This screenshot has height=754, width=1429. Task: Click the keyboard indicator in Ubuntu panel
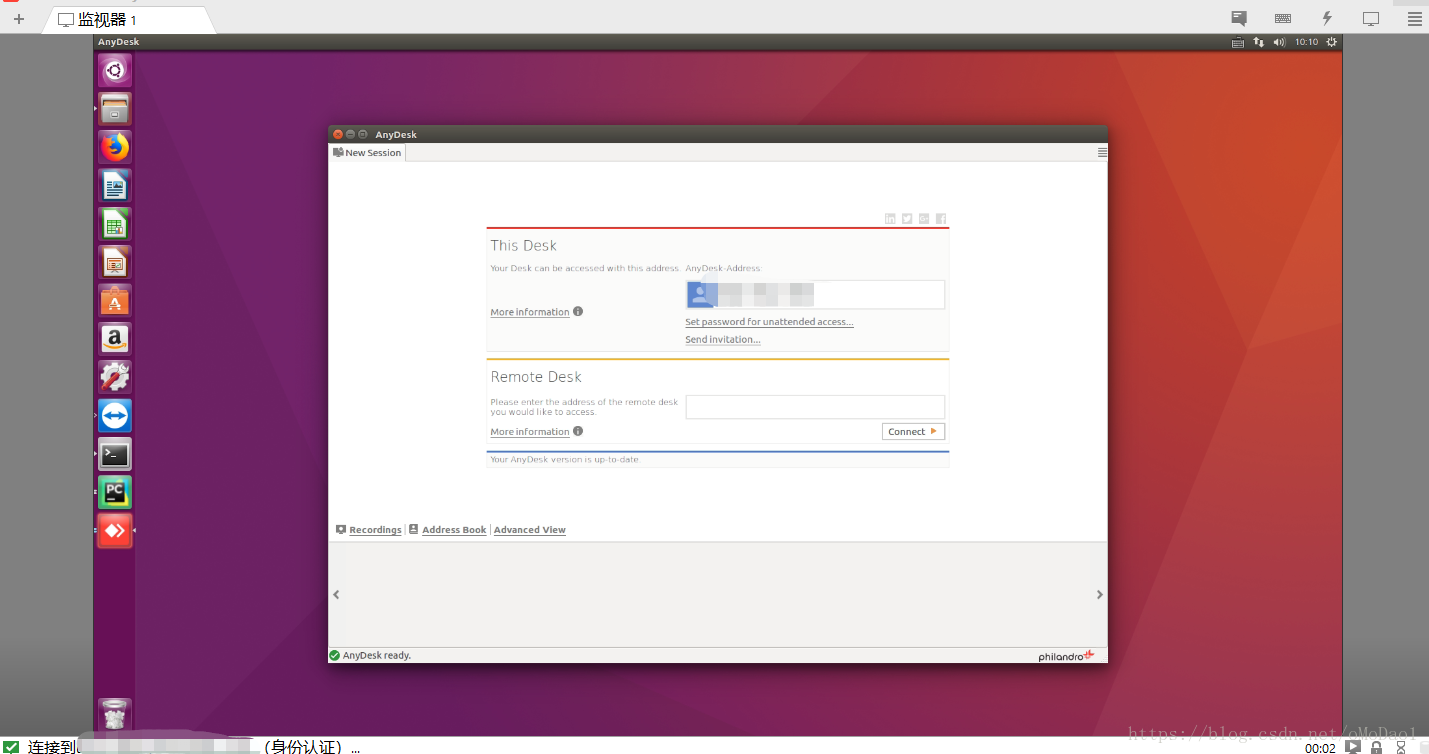point(1238,42)
